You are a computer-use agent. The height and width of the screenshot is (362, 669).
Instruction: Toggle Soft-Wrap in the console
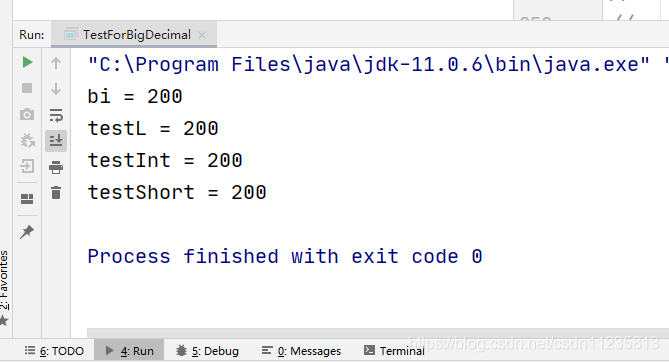pyautogui.click(x=56, y=115)
